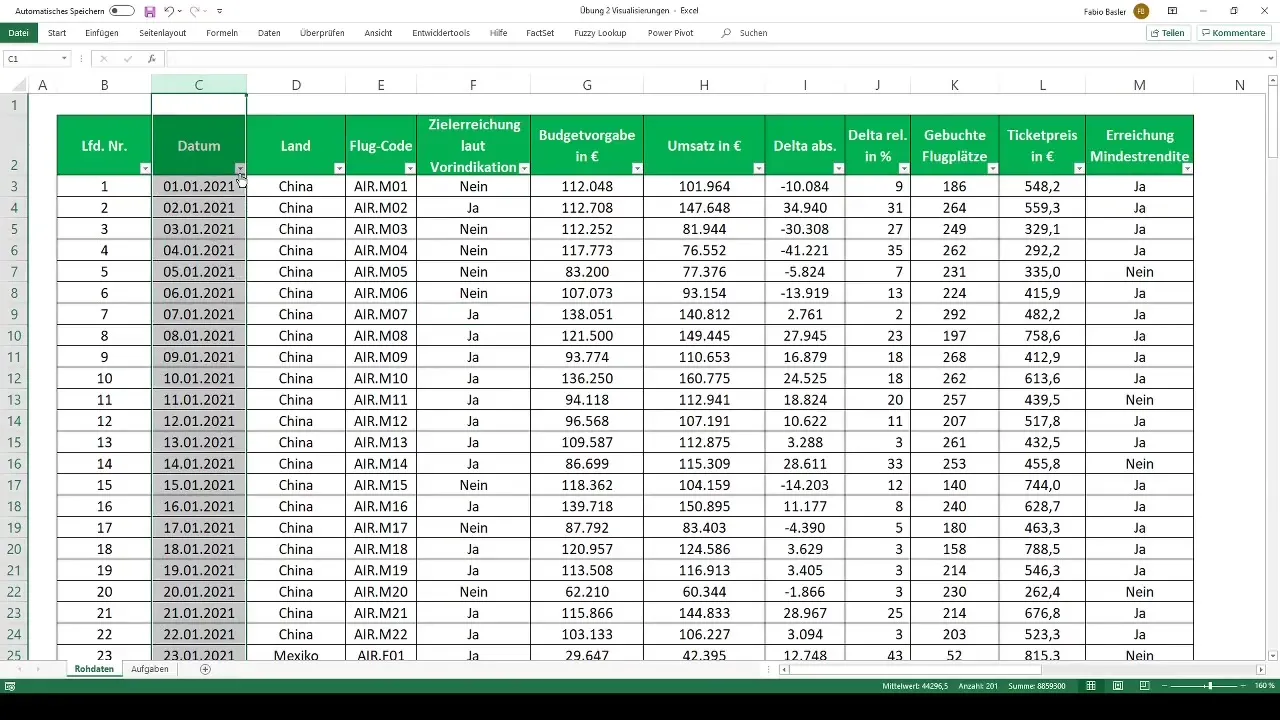Viewport: 1280px width, 720px height.
Task: Click the zoom slider handle
Action: click(1210, 686)
